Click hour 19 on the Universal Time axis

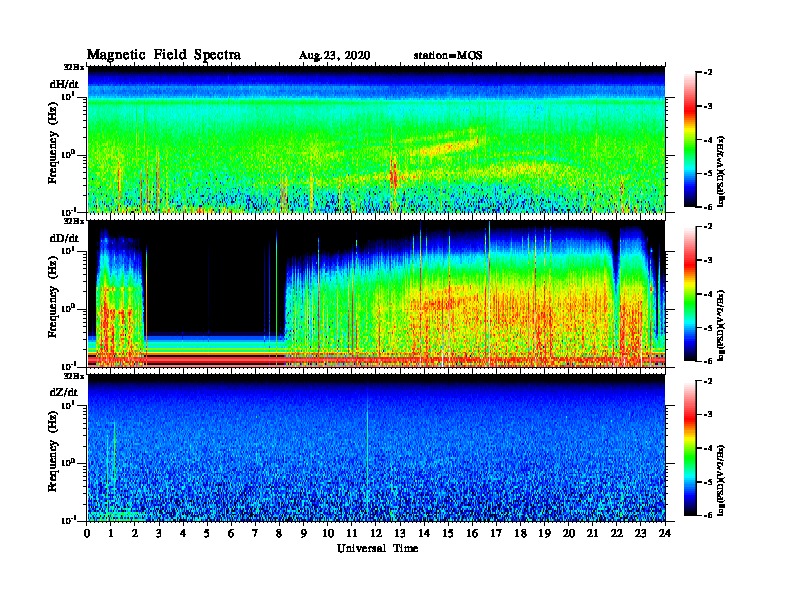(544, 533)
